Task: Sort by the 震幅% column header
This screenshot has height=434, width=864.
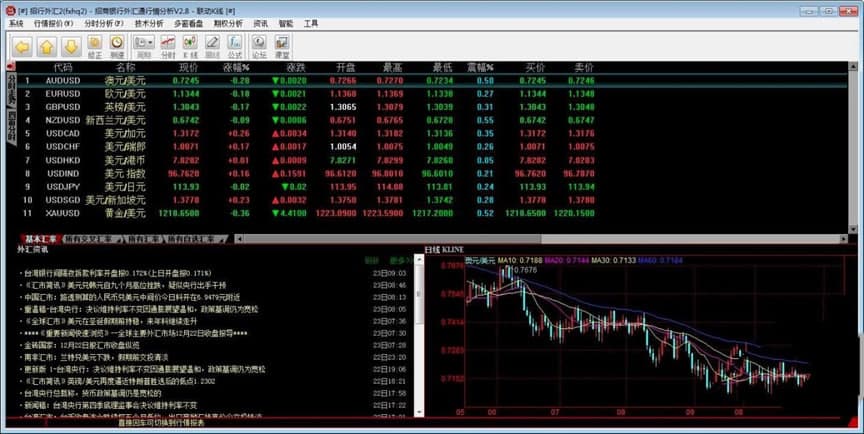Action: coord(480,67)
